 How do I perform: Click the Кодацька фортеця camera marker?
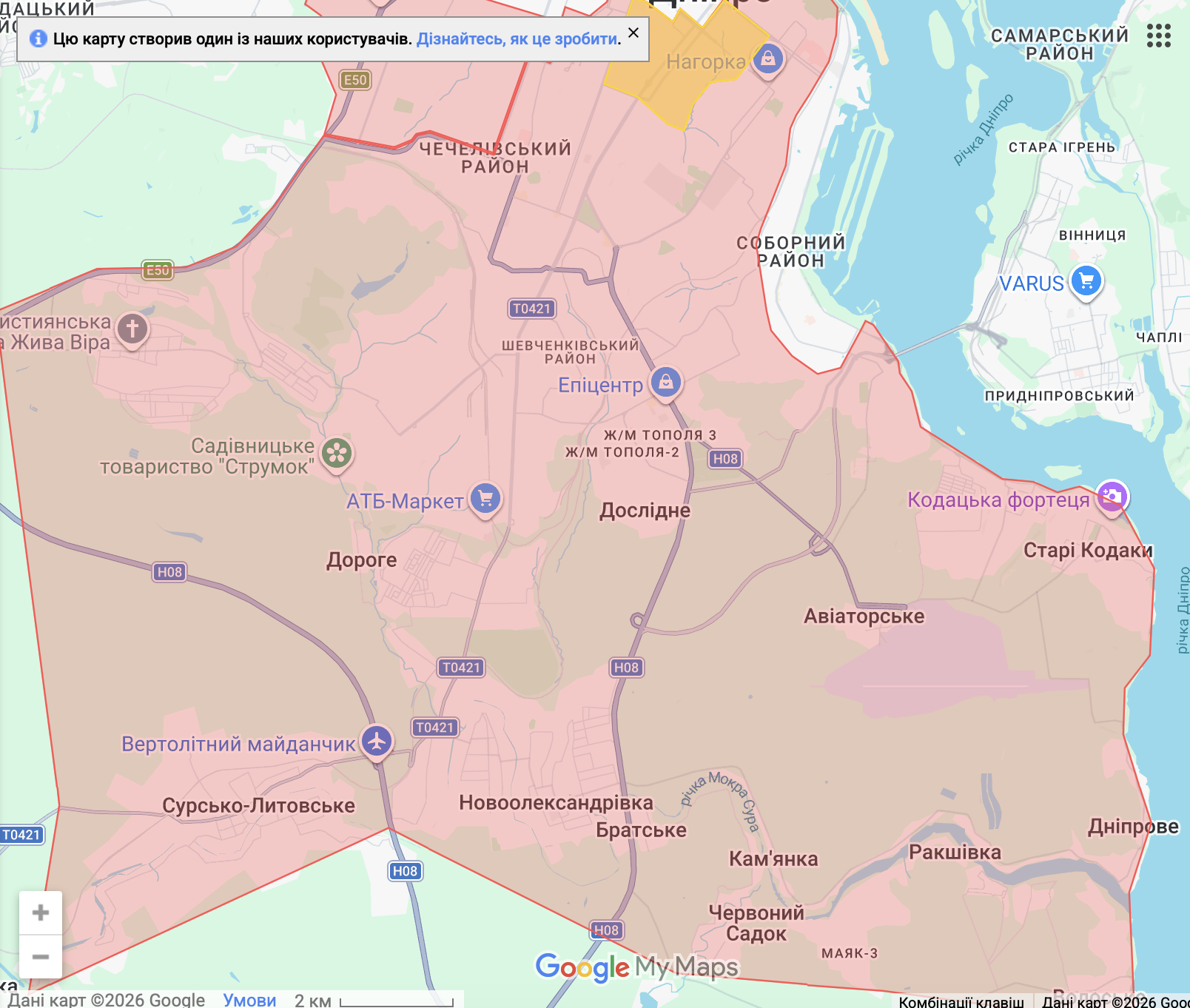pos(1112,497)
